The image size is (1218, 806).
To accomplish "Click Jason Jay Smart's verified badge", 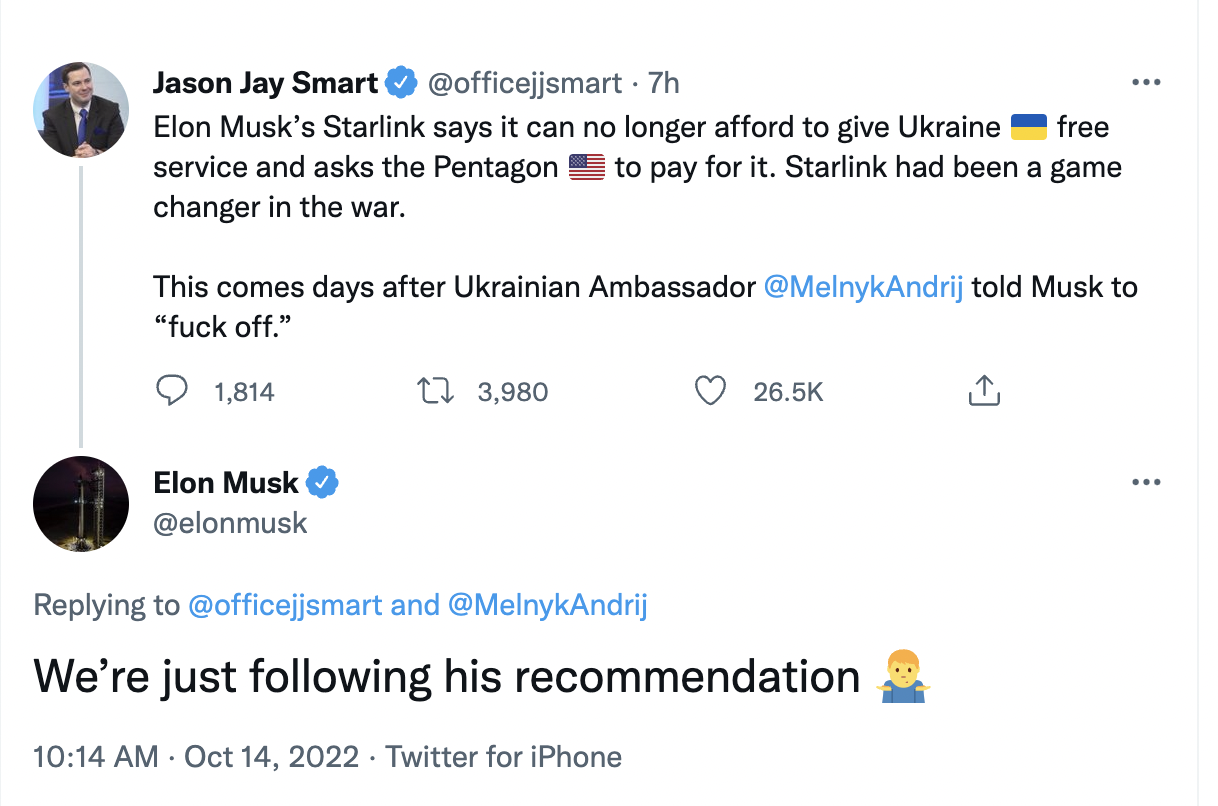I will [401, 83].
